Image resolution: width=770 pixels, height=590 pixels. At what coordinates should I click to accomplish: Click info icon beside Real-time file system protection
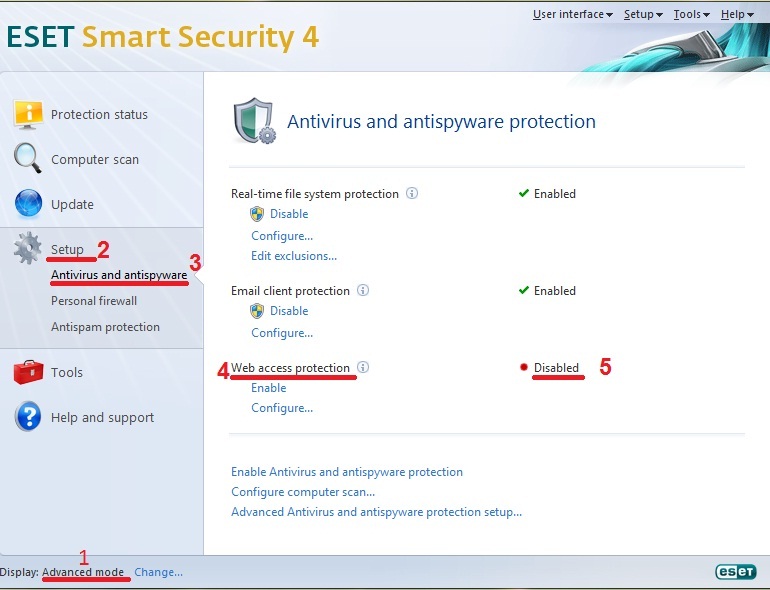pyautogui.click(x=412, y=194)
